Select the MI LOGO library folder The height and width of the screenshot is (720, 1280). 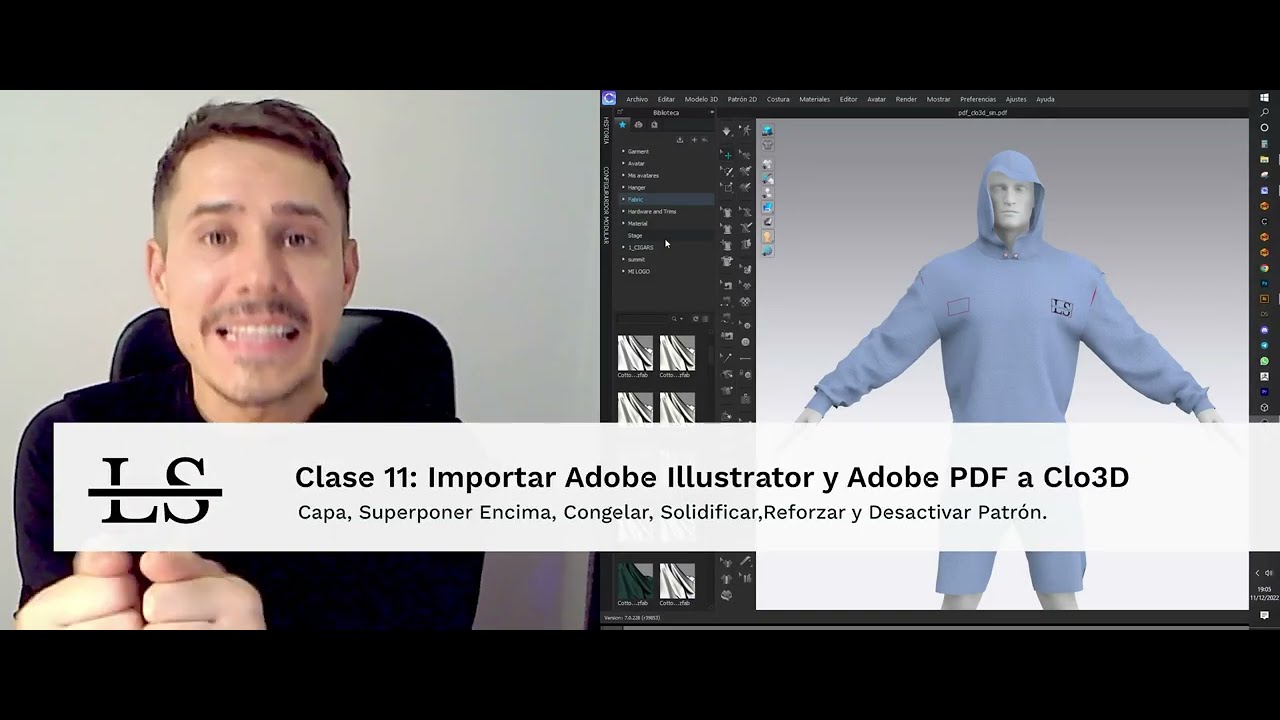coord(638,271)
